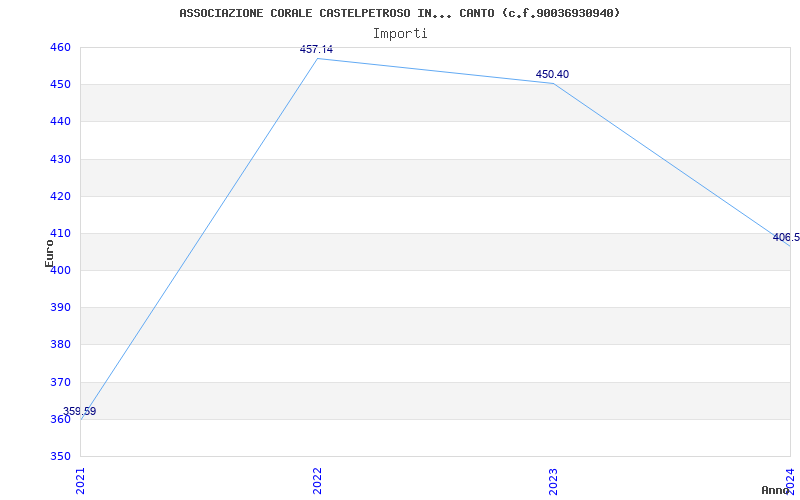The height and width of the screenshot is (500, 800).
Task: Select the 2024 x-axis year label
Action: pyautogui.click(x=790, y=481)
